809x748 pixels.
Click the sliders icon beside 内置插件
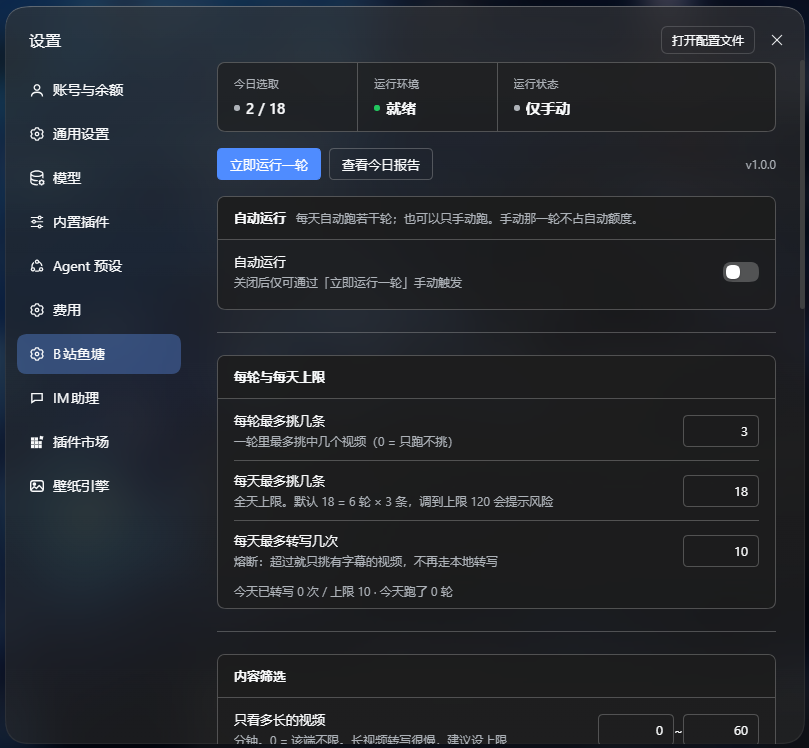click(37, 222)
